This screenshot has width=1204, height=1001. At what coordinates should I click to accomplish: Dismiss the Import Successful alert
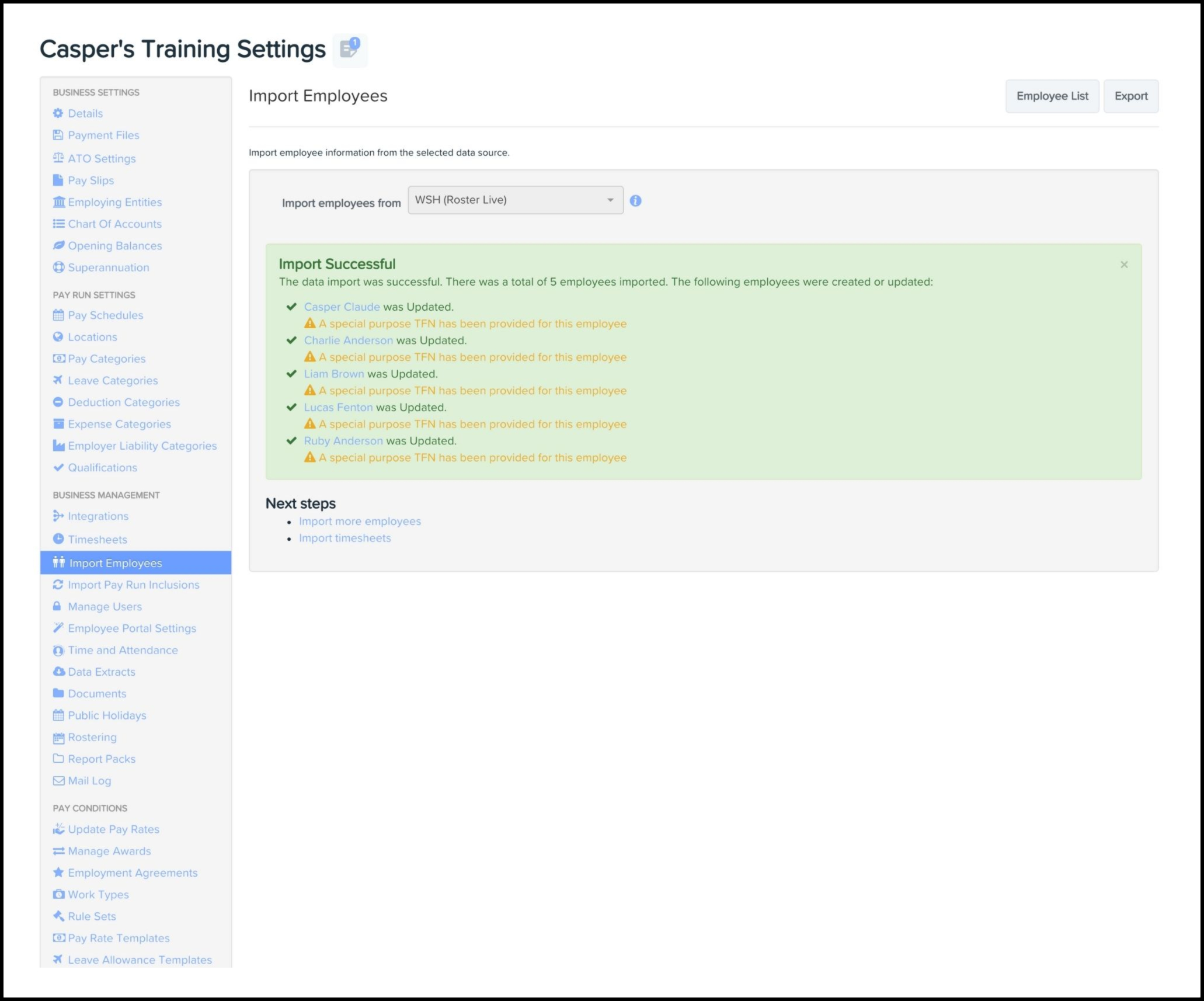pos(1123,265)
